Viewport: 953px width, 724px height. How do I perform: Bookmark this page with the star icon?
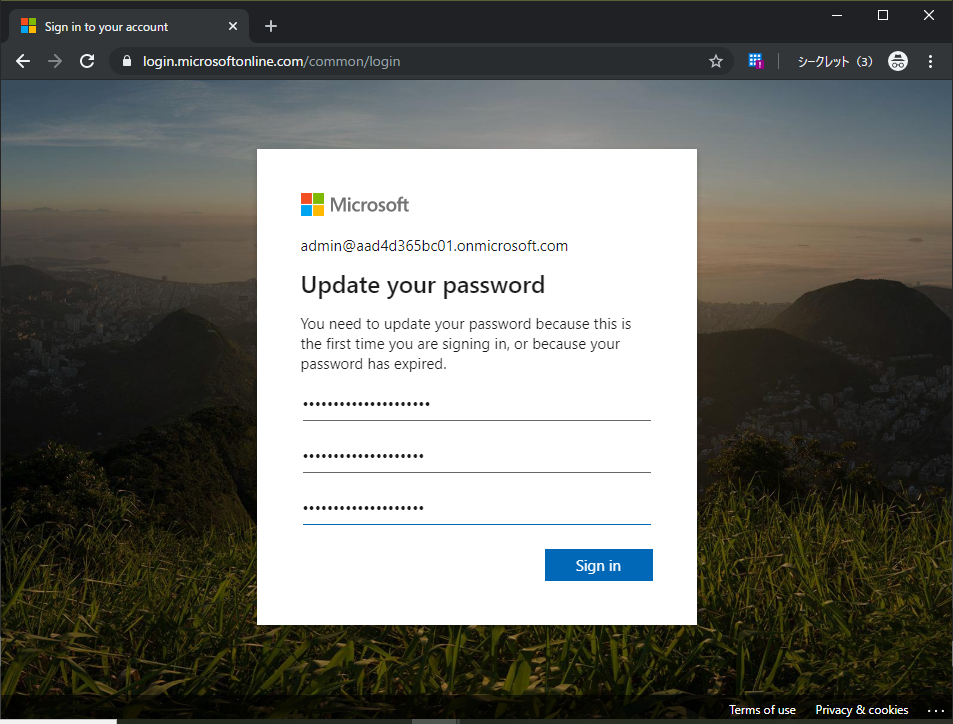pos(715,61)
